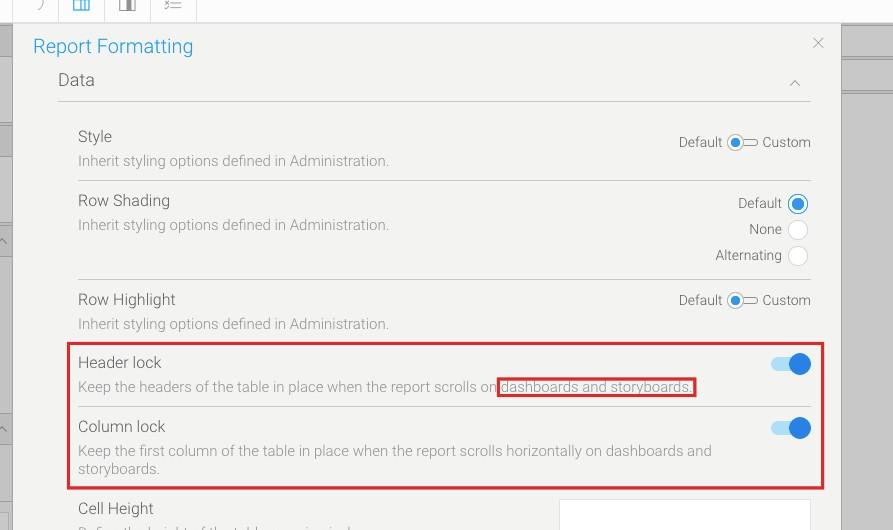Switch Style toggle between Default and Custom
893x530 pixels.
point(742,142)
